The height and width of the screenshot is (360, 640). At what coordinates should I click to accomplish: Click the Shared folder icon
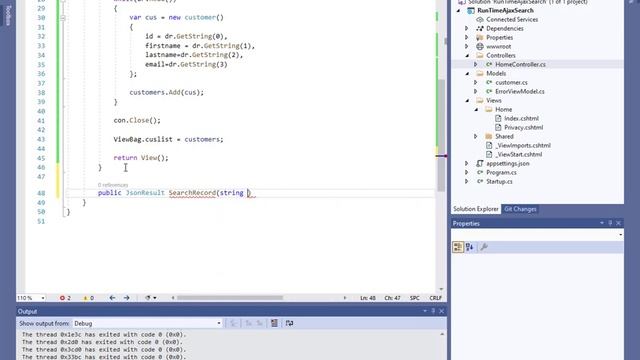pyautogui.click(x=489, y=136)
